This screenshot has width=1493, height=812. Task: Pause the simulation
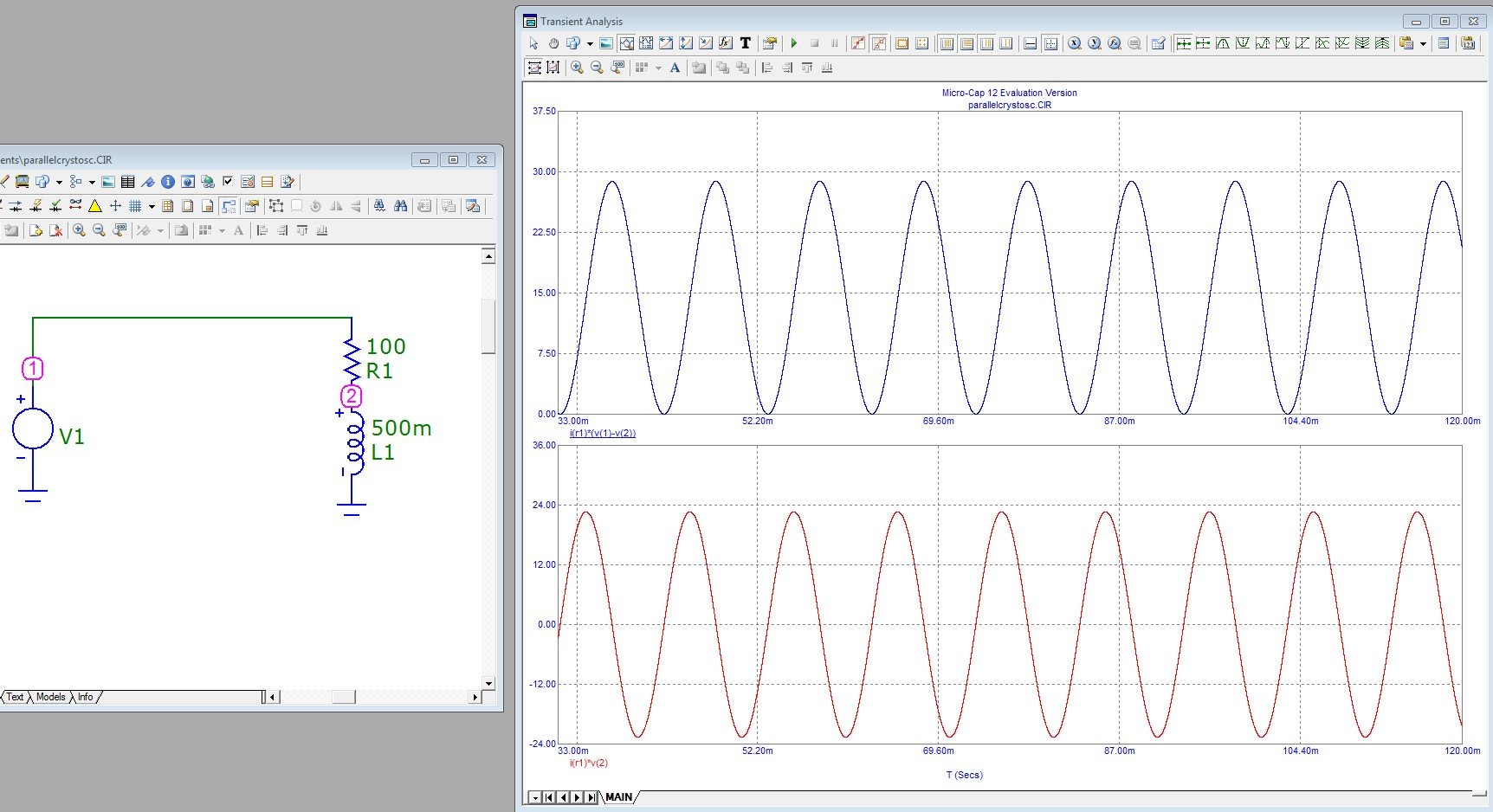tap(834, 43)
